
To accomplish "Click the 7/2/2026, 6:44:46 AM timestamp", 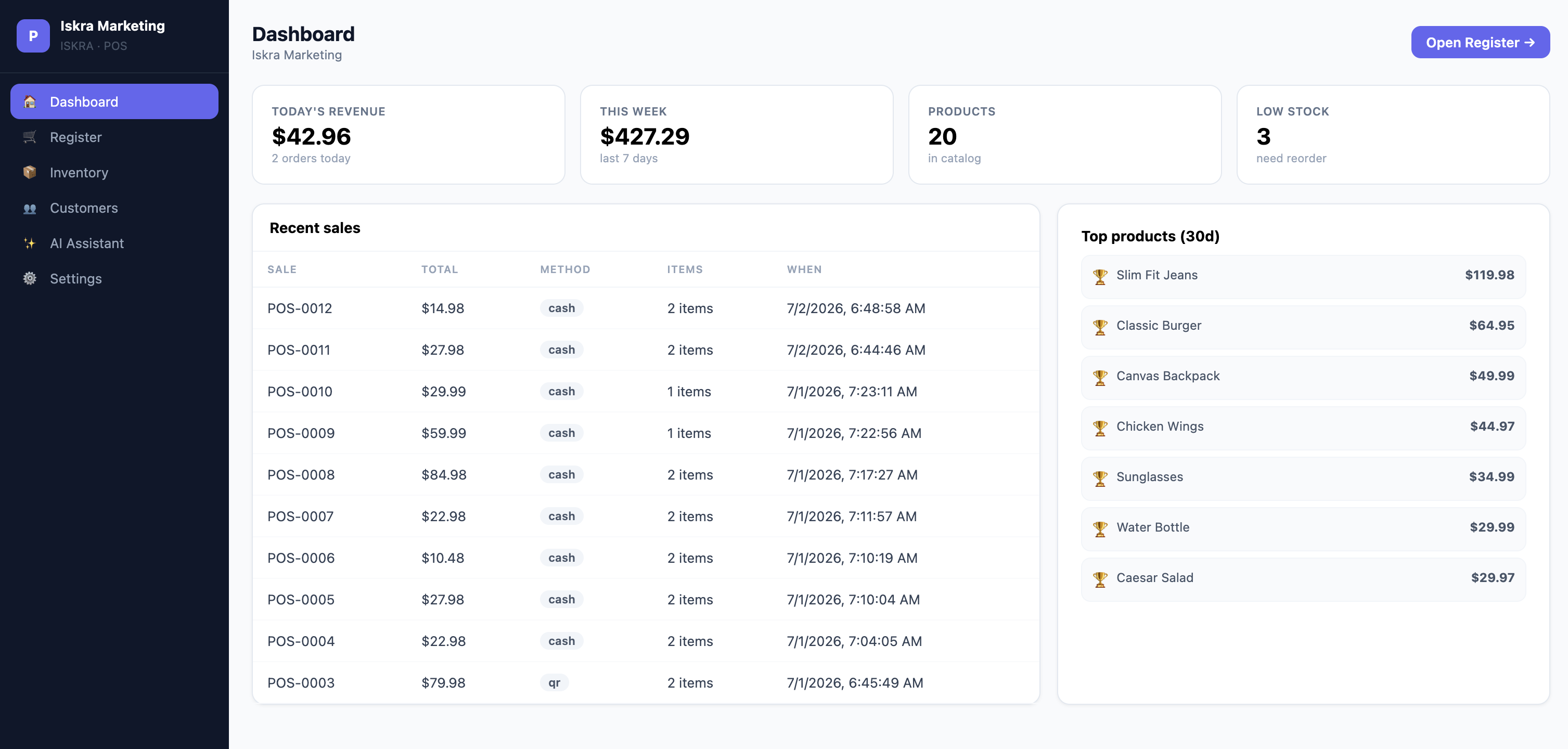I will tap(856, 350).
